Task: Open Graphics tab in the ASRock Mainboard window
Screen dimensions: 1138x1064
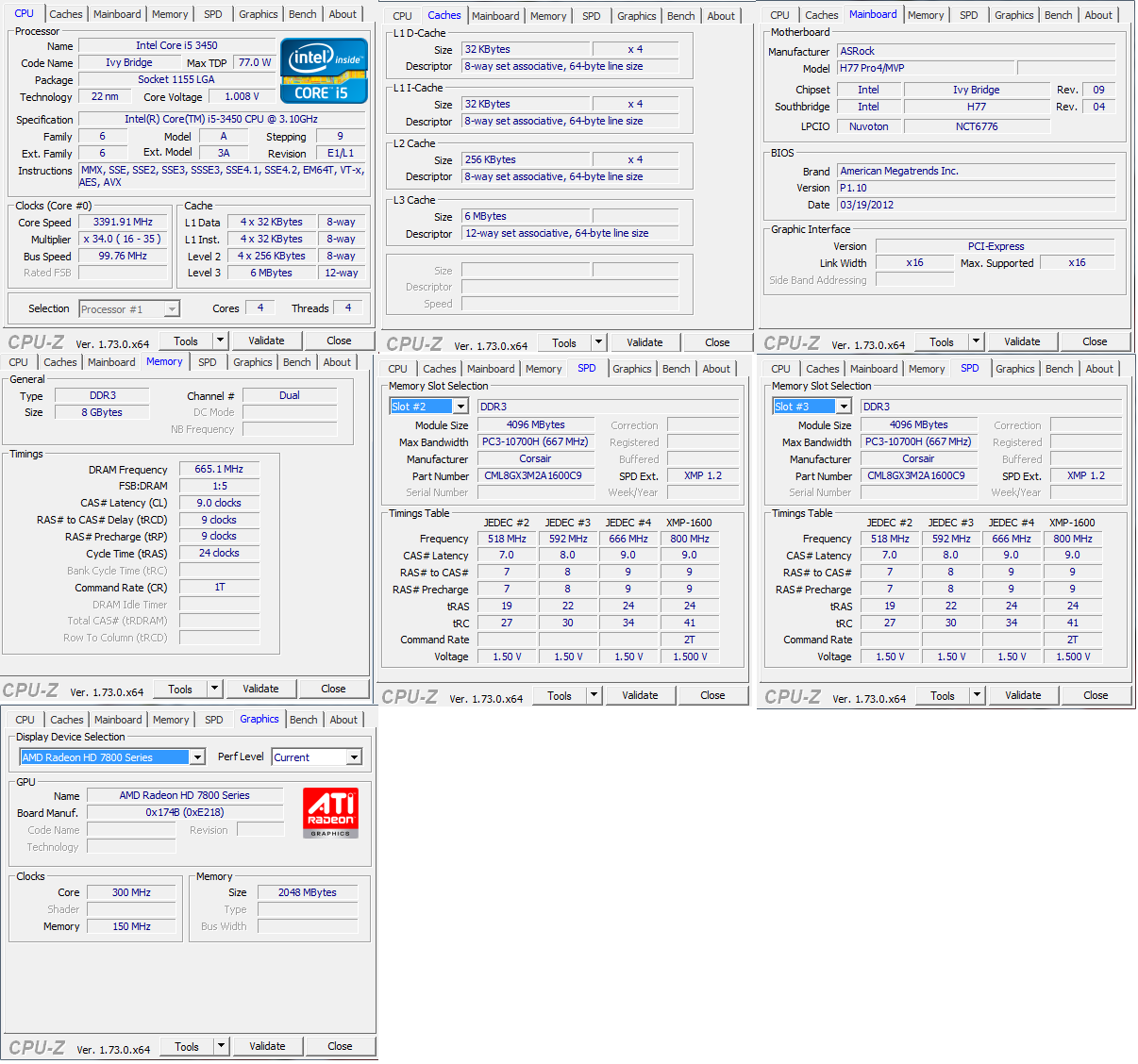Action: 1014,15
